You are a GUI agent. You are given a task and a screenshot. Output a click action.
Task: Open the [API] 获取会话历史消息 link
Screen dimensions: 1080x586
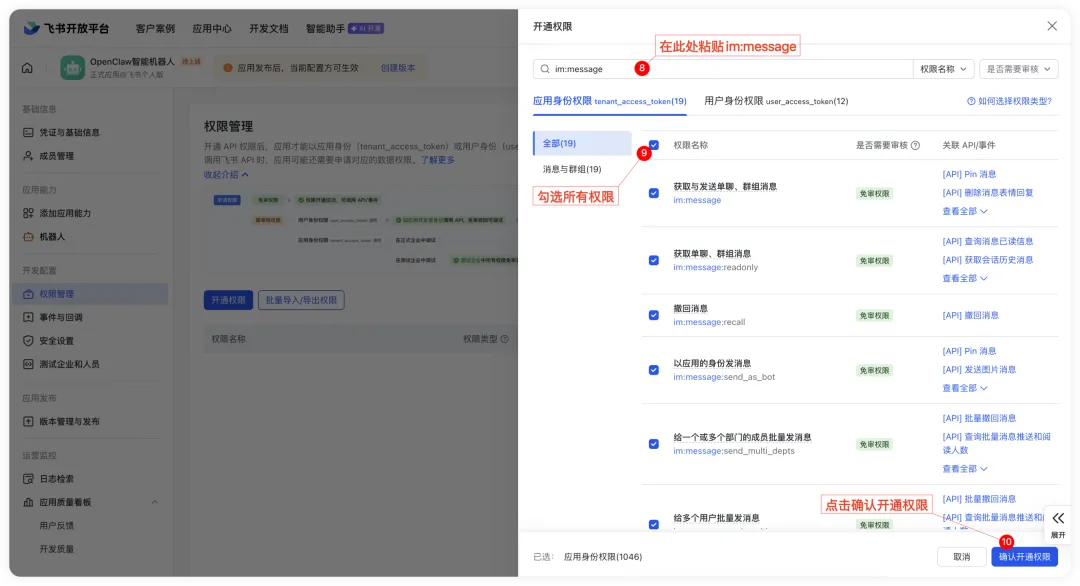988,260
